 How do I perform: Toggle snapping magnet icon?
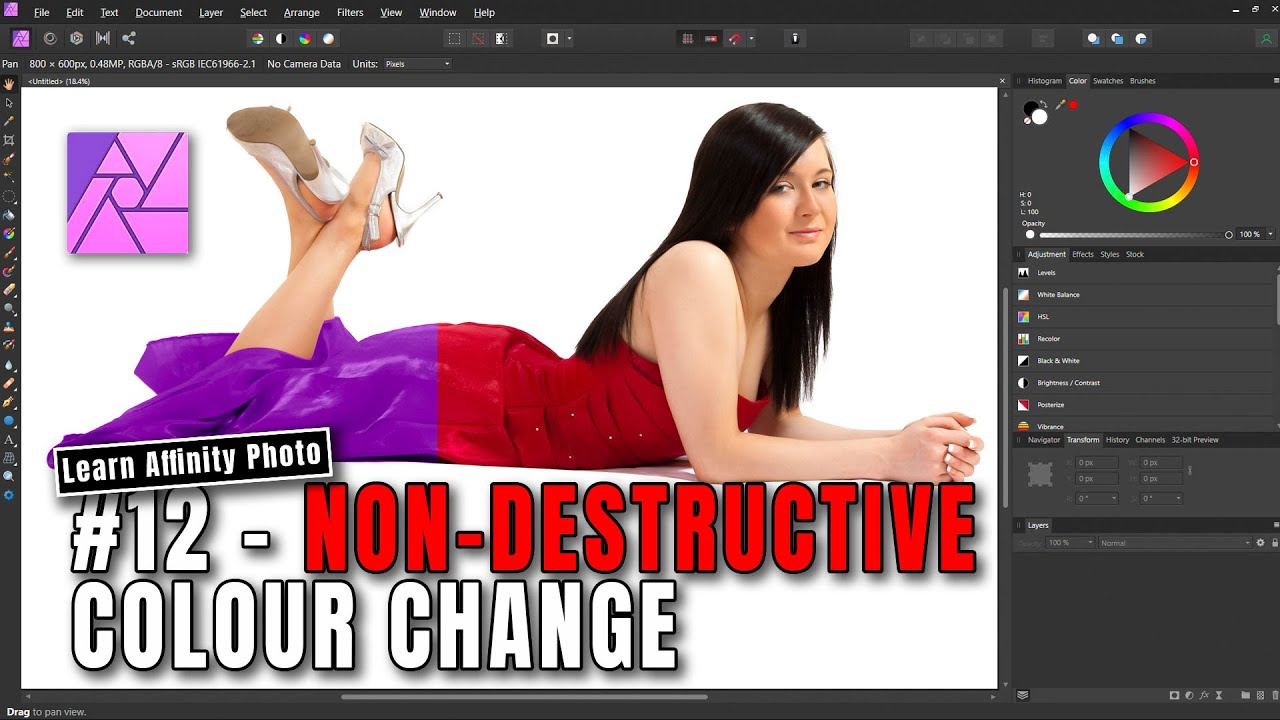(x=735, y=39)
